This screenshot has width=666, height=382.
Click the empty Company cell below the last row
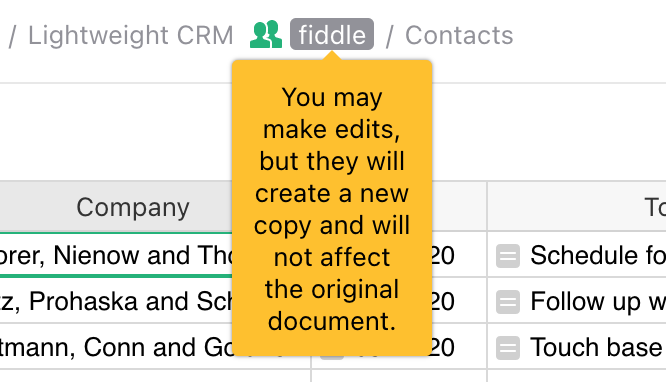pos(155,376)
